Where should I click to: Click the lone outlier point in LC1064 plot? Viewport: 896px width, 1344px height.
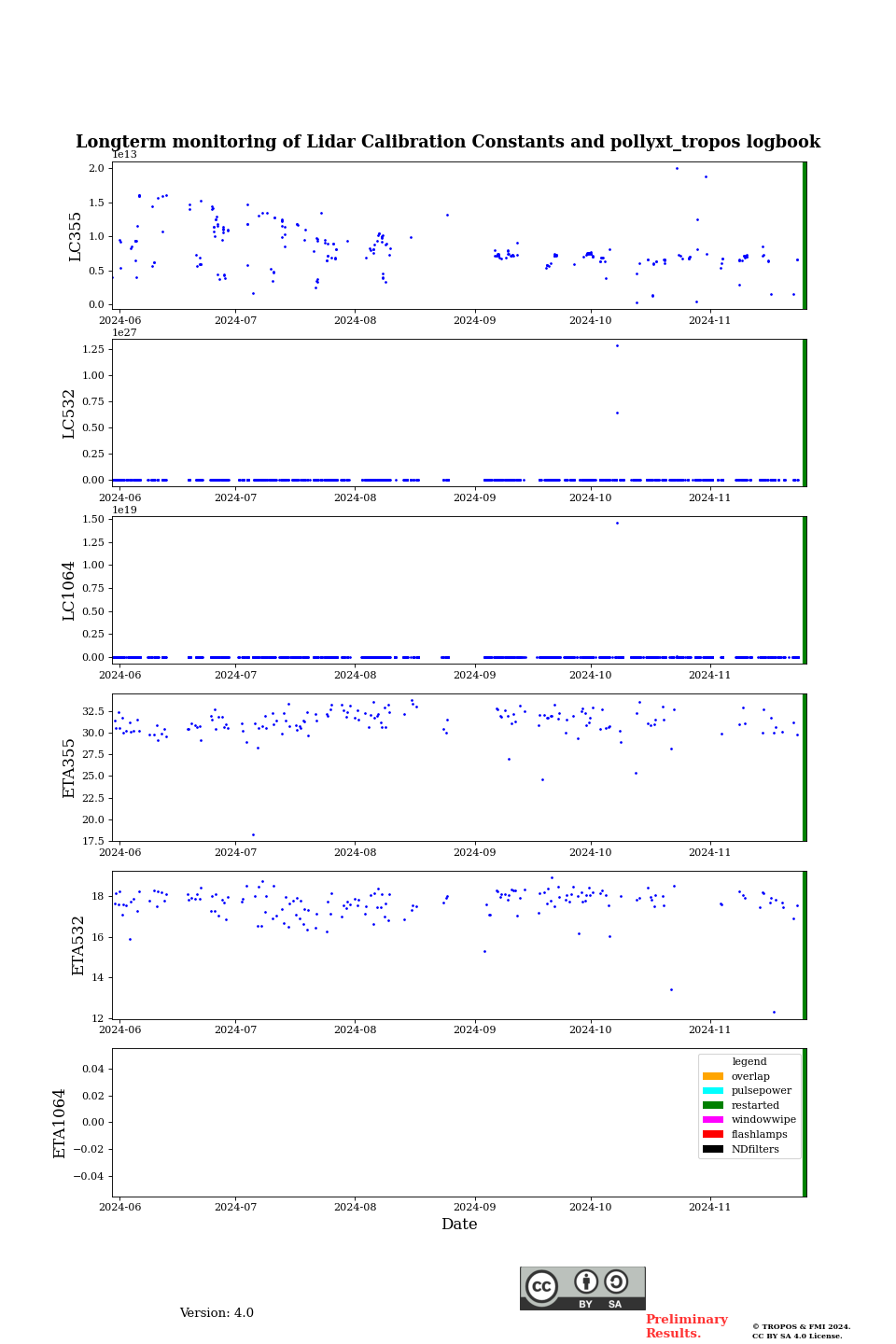(x=617, y=523)
